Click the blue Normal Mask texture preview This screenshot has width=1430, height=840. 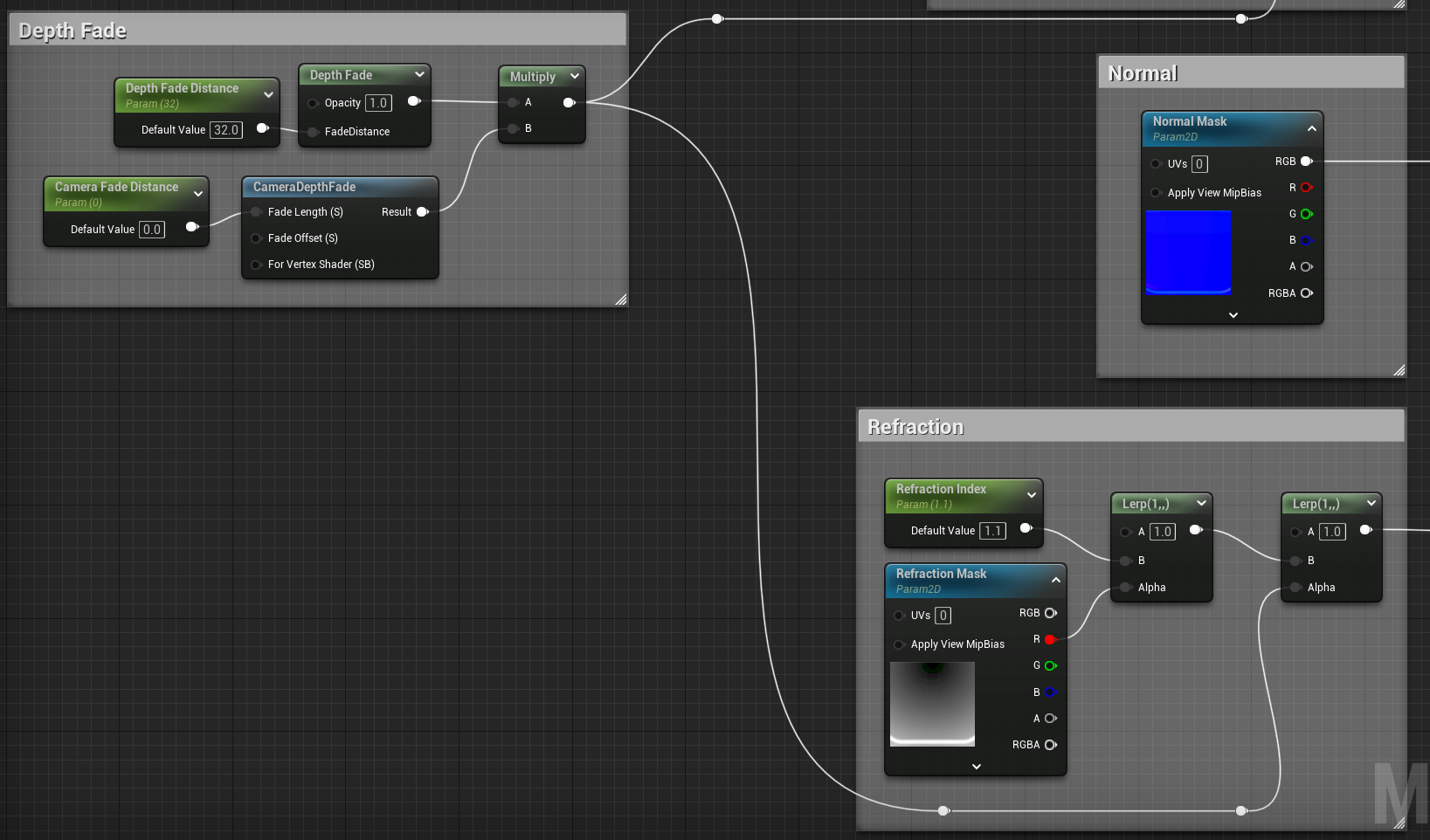(1188, 252)
